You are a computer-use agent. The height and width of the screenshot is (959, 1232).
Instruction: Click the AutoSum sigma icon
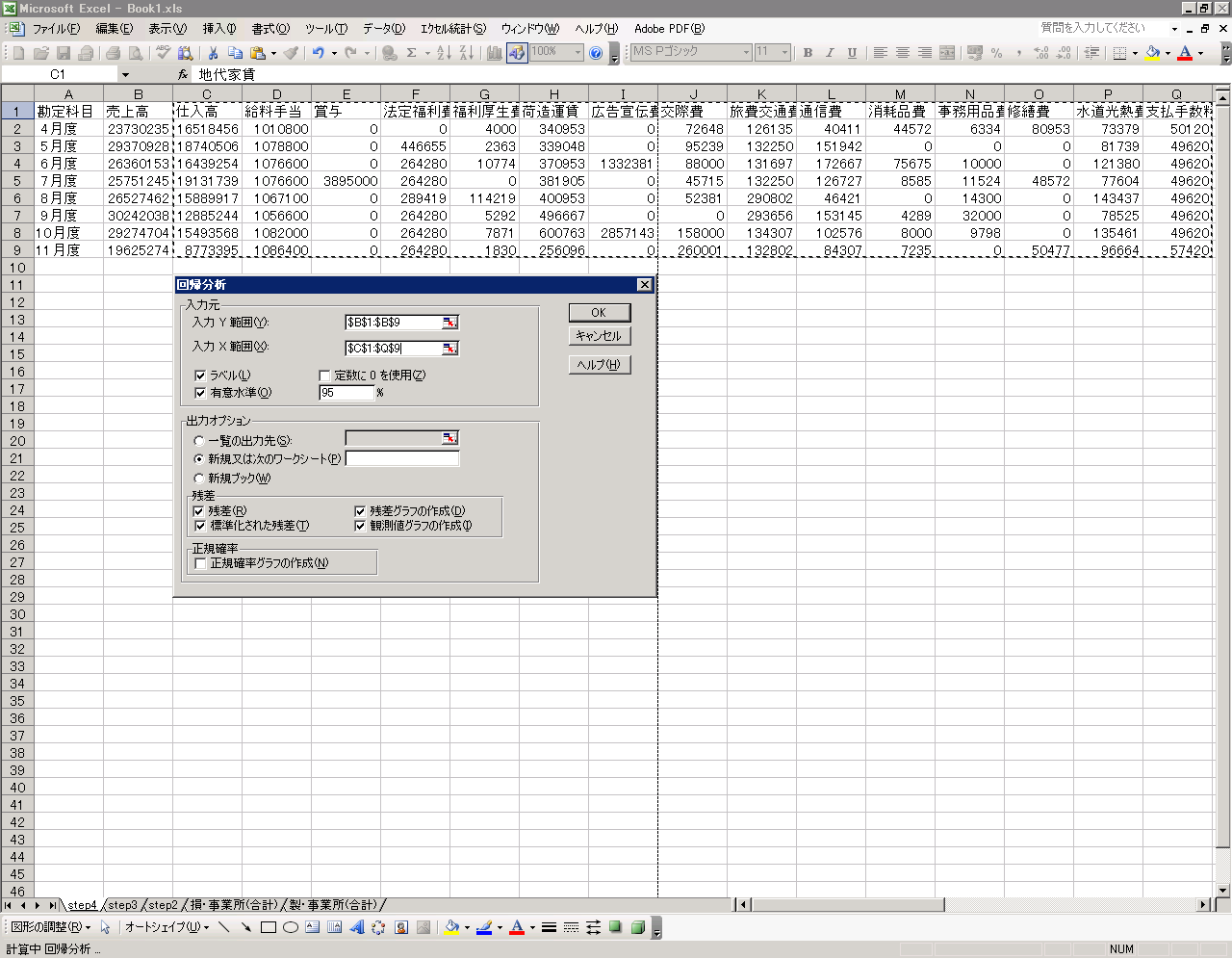tap(412, 53)
